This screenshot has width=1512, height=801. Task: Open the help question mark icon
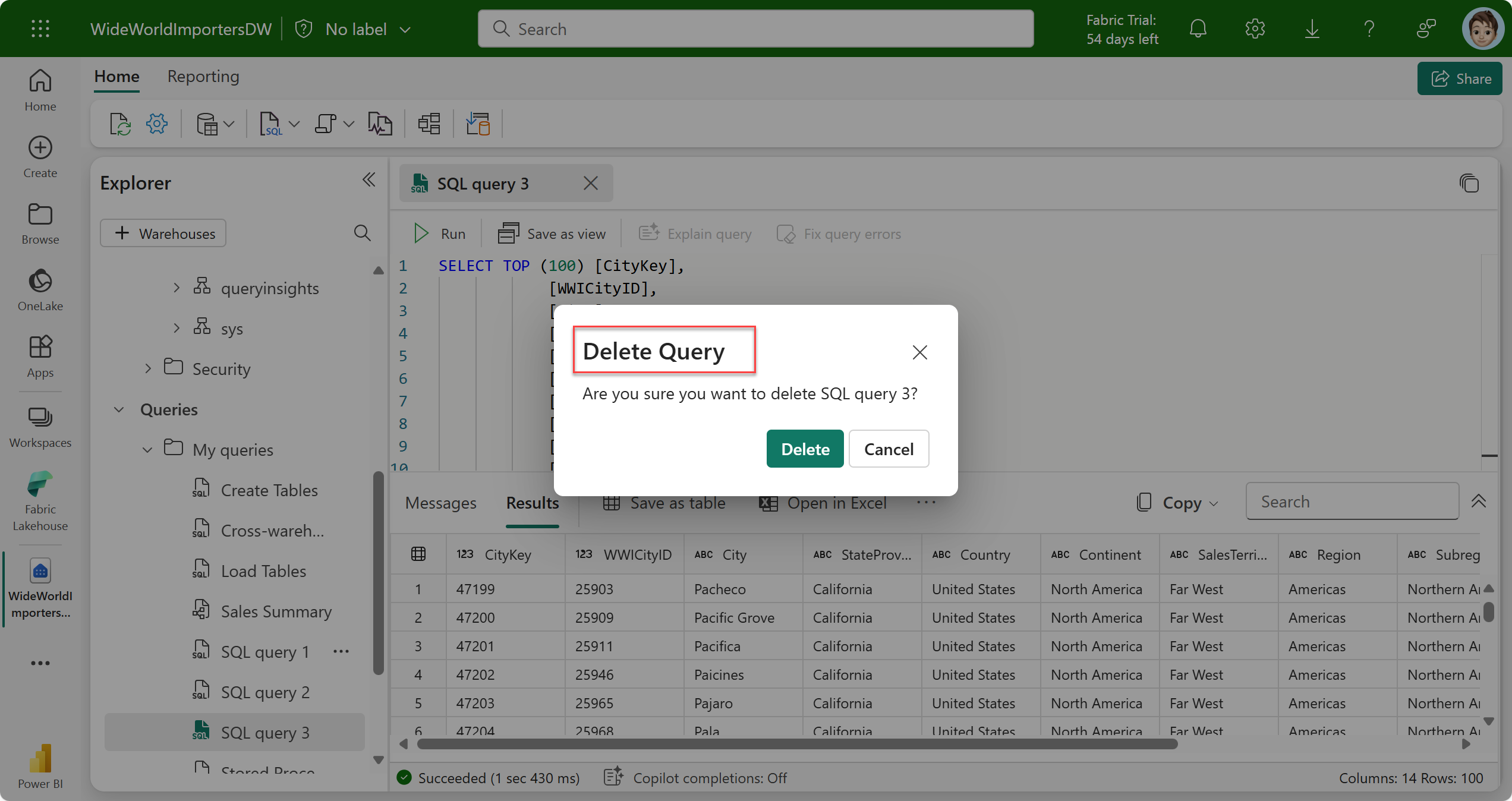[1369, 29]
